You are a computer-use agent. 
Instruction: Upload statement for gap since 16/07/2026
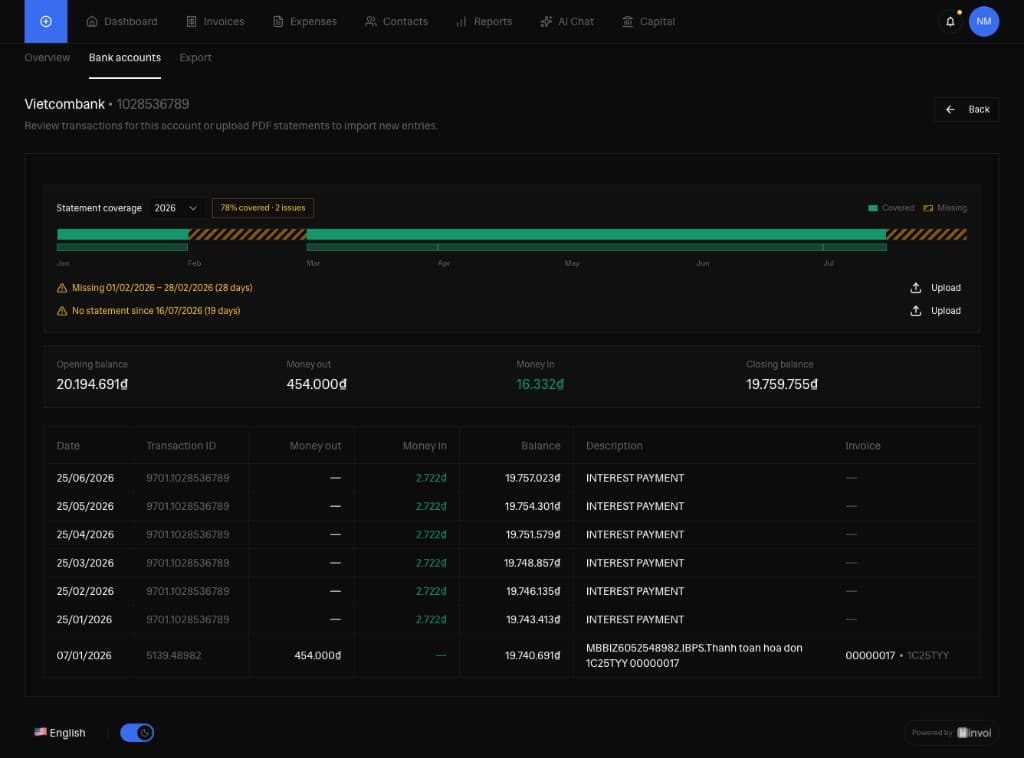pos(936,311)
